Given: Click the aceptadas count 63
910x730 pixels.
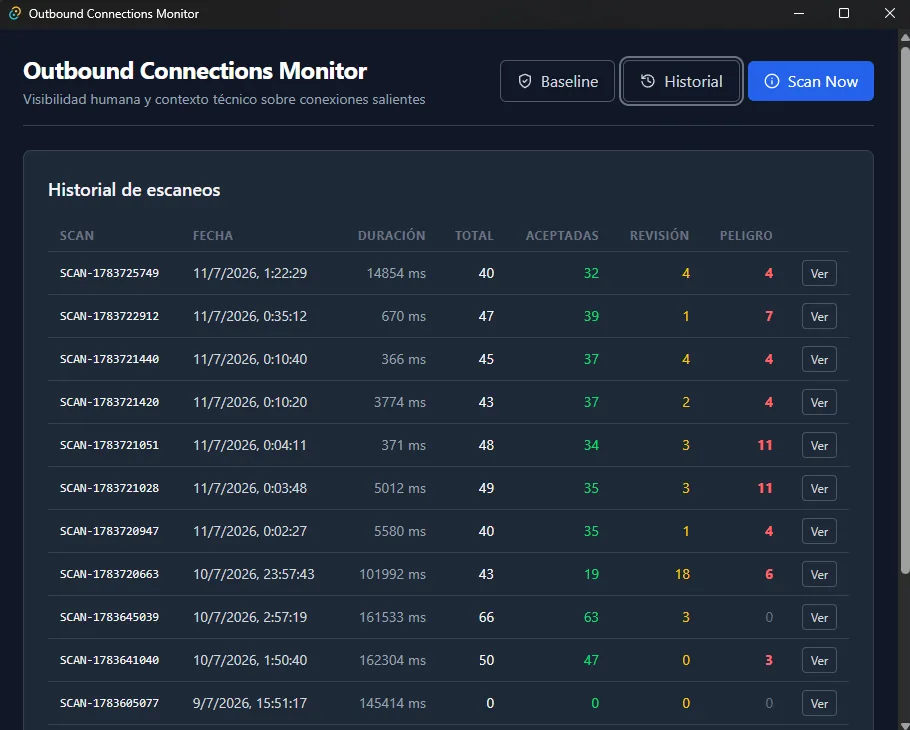Looking at the screenshot, I should [x=591, y=617].
